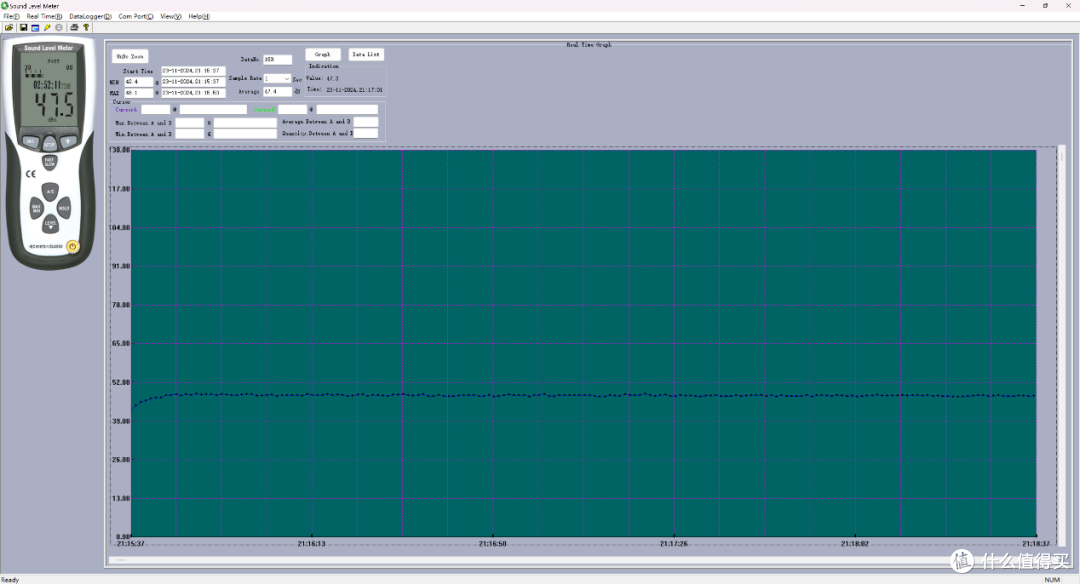Click the Cursor A value input field
This screenshot has width=1080, height=584.
pyautogui.click(x=156, y=110)
